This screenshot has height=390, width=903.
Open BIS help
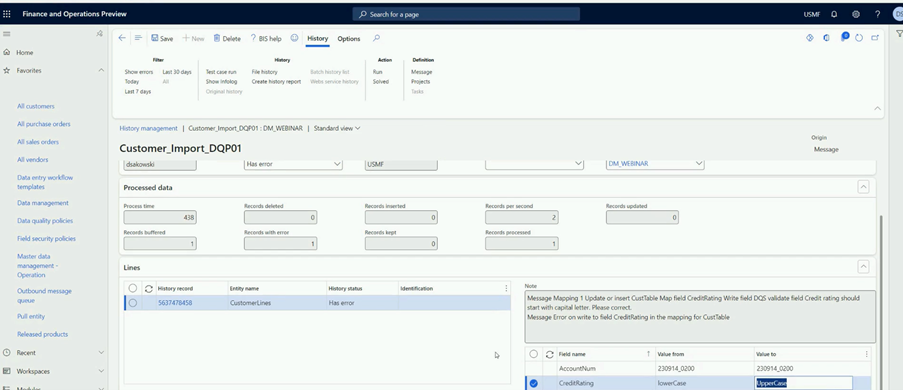point(266,39)
